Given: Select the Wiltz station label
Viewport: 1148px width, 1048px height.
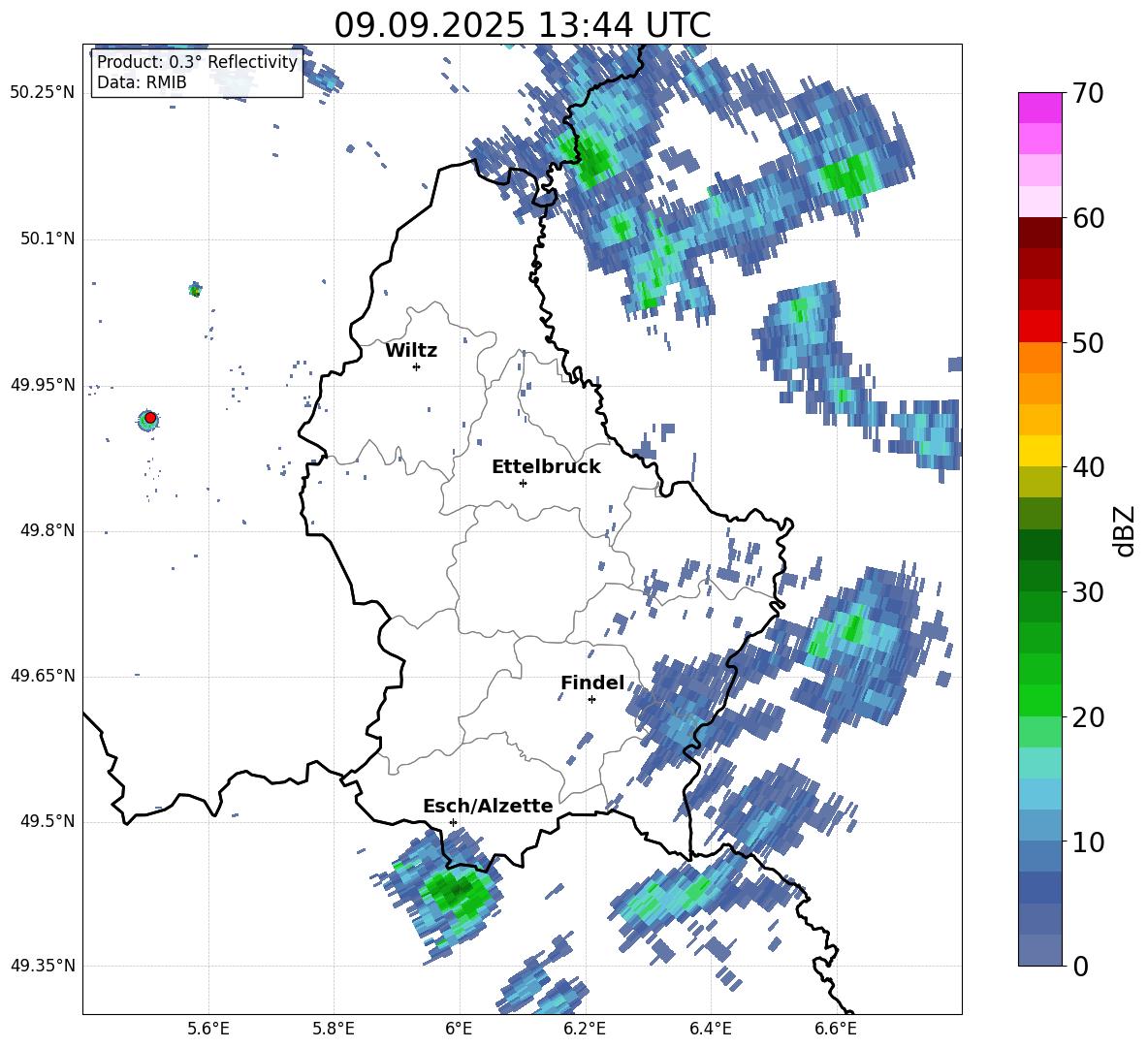Looking at the screenshot, I should click(411, 351).
